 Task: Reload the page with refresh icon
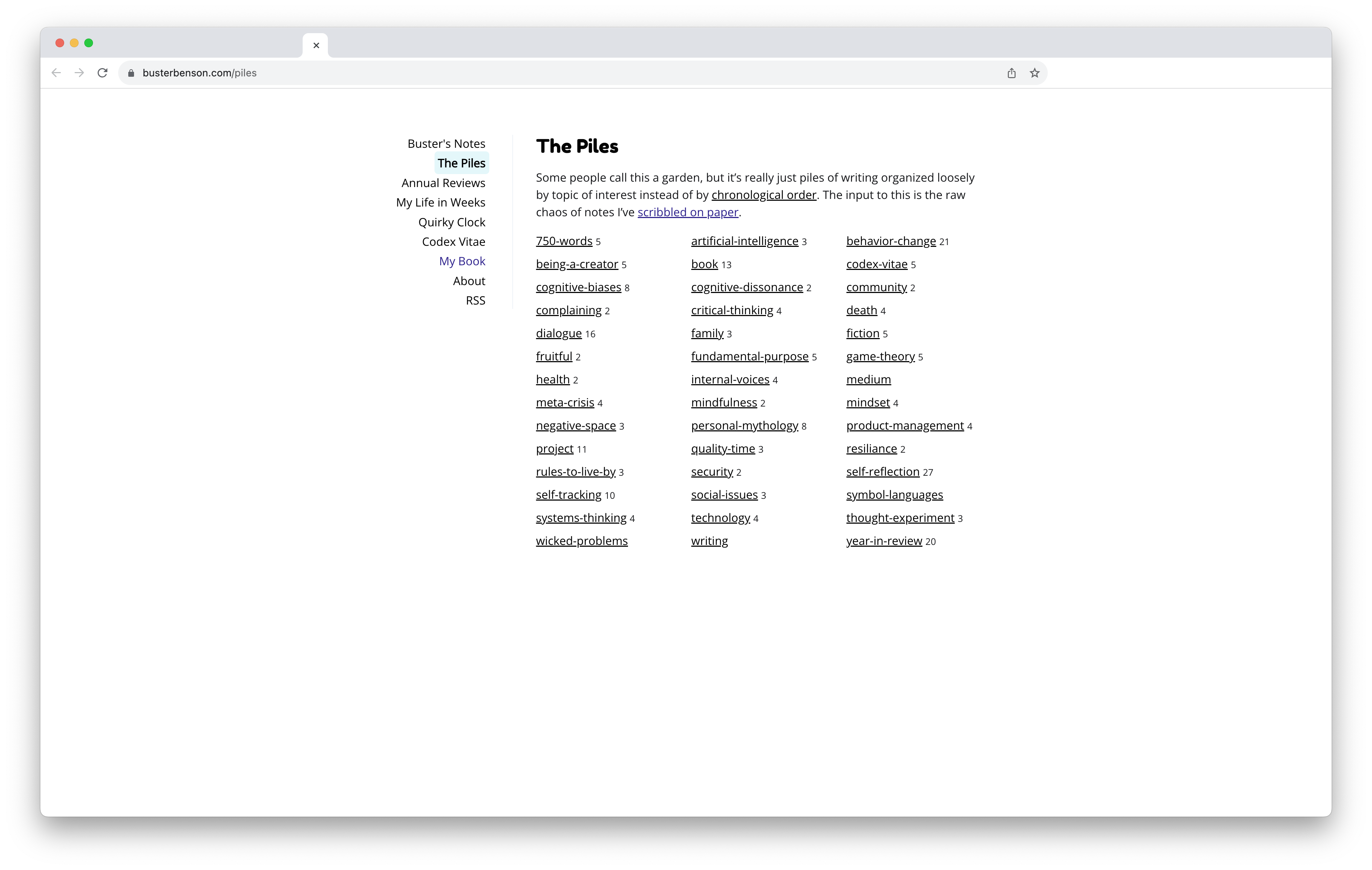103,73
